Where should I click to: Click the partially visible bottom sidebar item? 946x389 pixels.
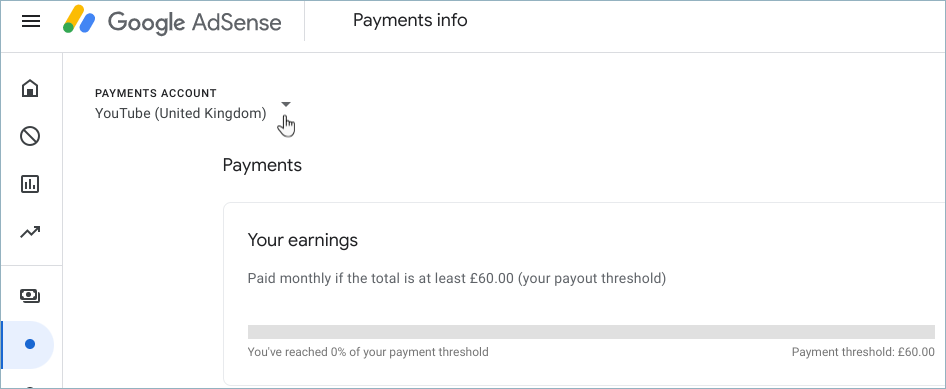click(x=30, y=386)
